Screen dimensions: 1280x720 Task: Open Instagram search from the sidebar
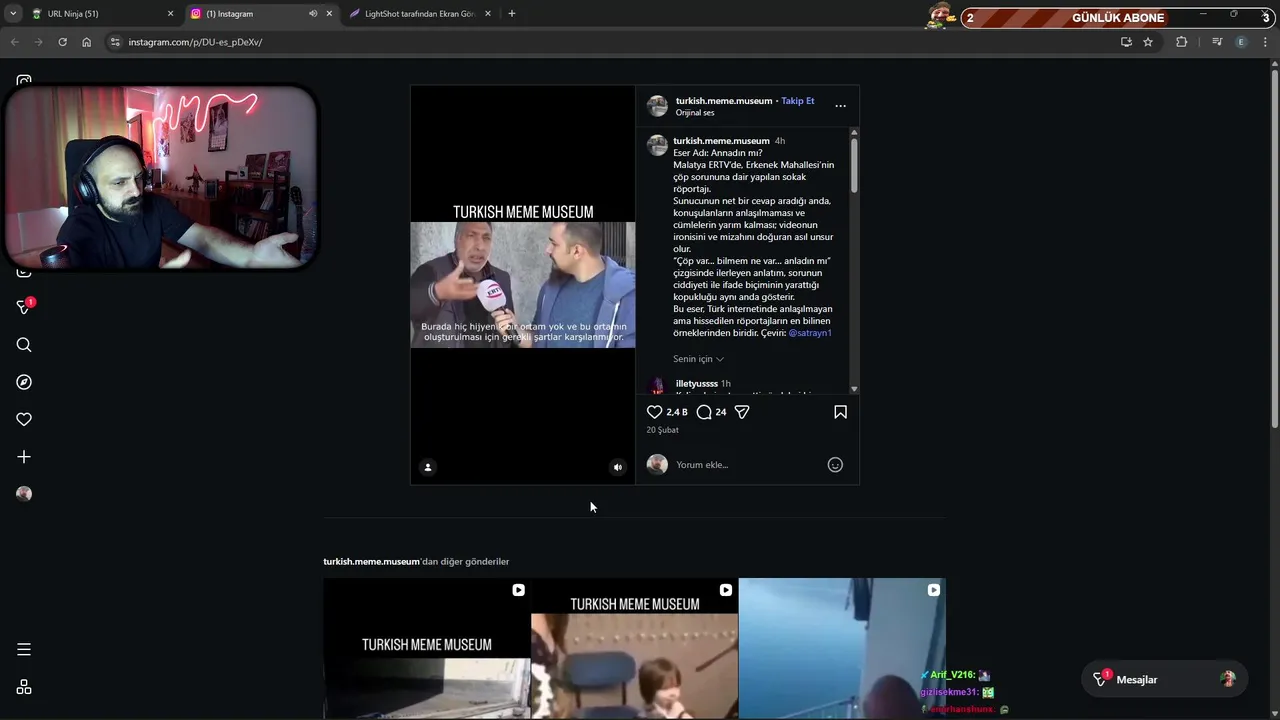point(24,345)
